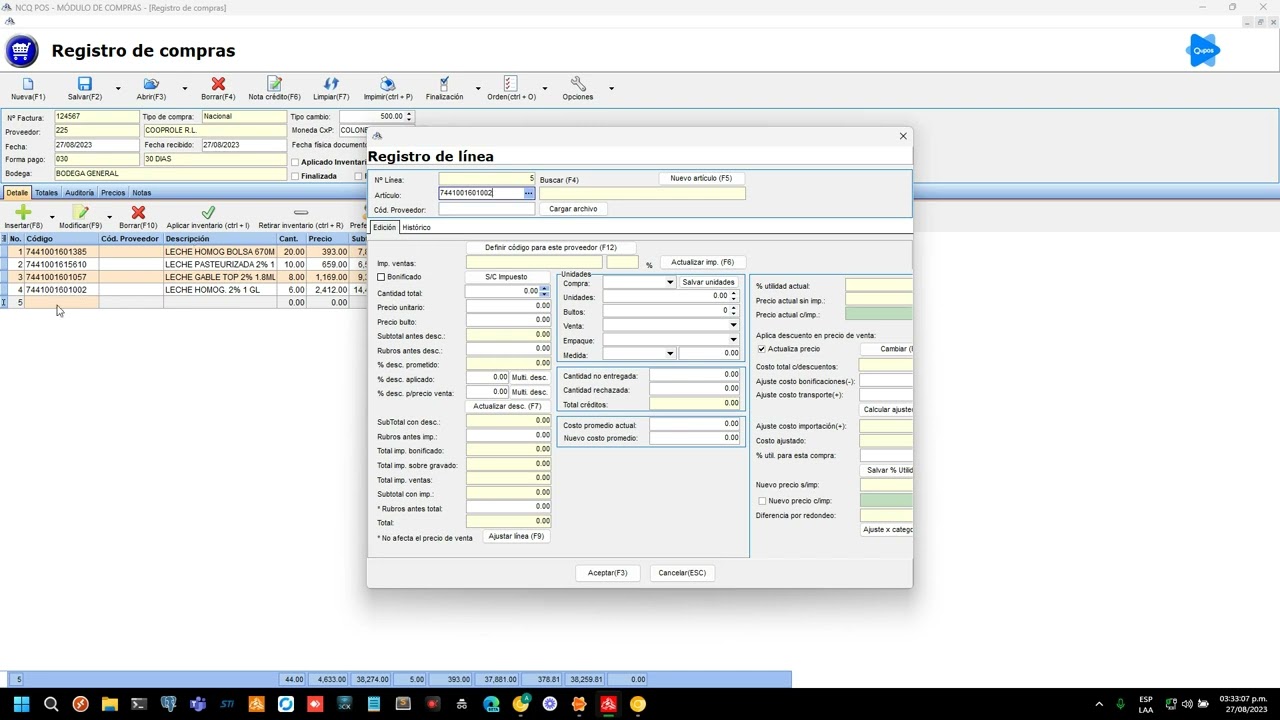Image resolution: width=1280 pixels, height=720 pixels.
Task: Expand the Medida dropdown
Action: click(x=669, y=353)
